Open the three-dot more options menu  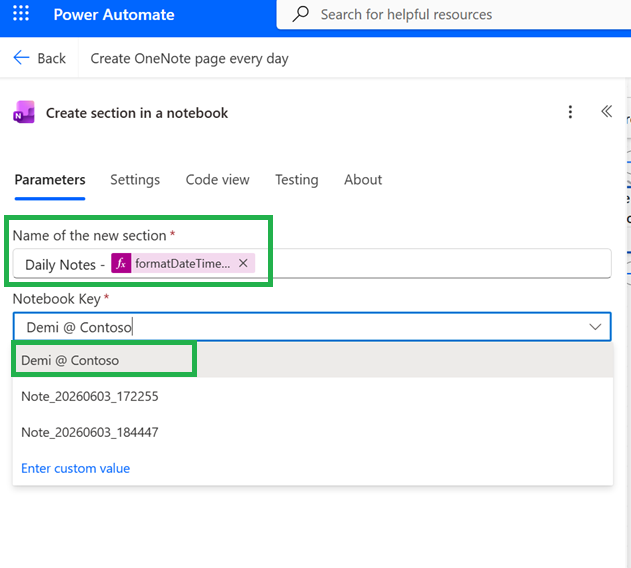[570, 112]
